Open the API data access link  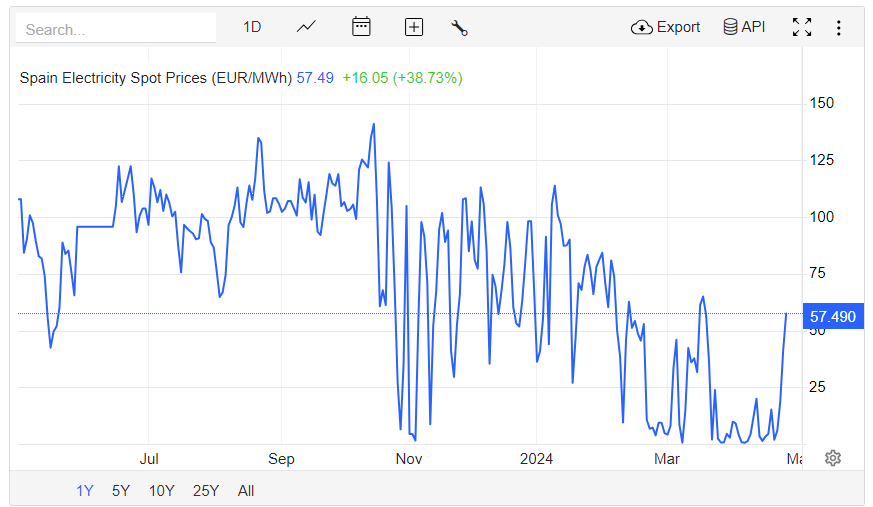click(744, 27)
